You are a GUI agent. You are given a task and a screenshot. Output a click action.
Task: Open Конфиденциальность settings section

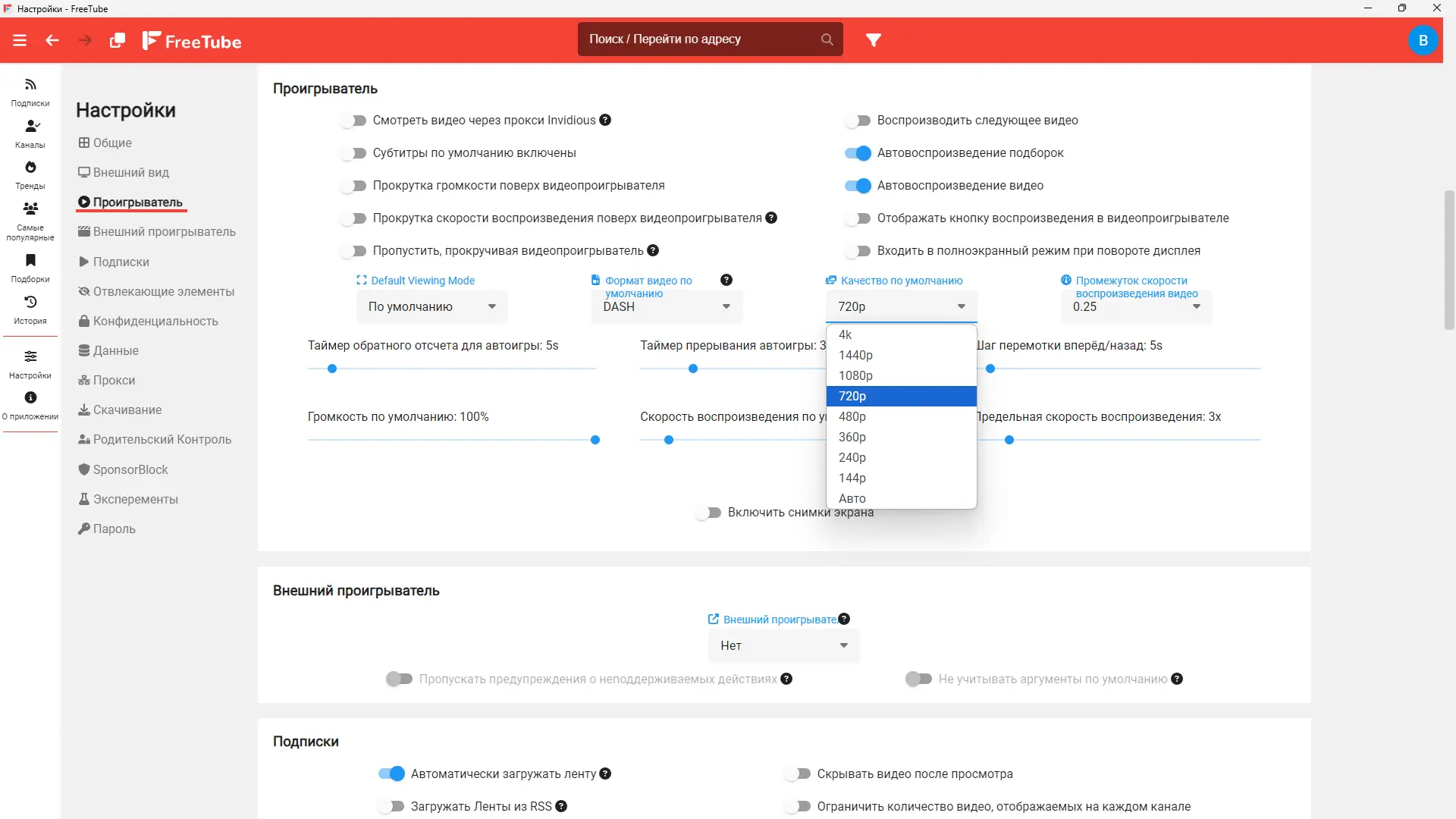[x=155, y=321]
